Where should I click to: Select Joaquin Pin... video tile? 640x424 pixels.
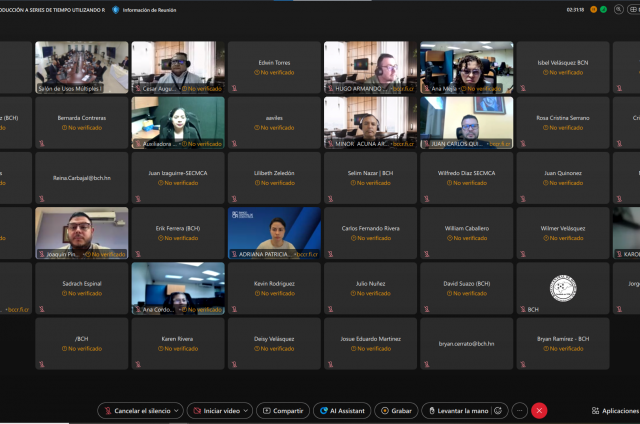[x=82, y=233]
